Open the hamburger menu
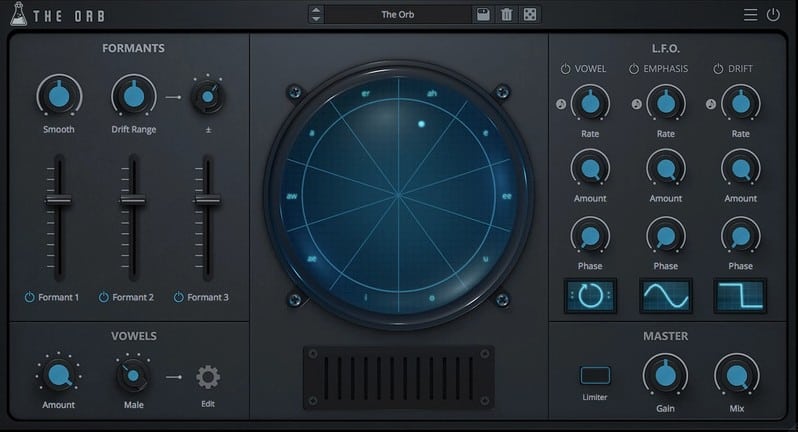The image size is (798, 432). [x=750, y=14]
